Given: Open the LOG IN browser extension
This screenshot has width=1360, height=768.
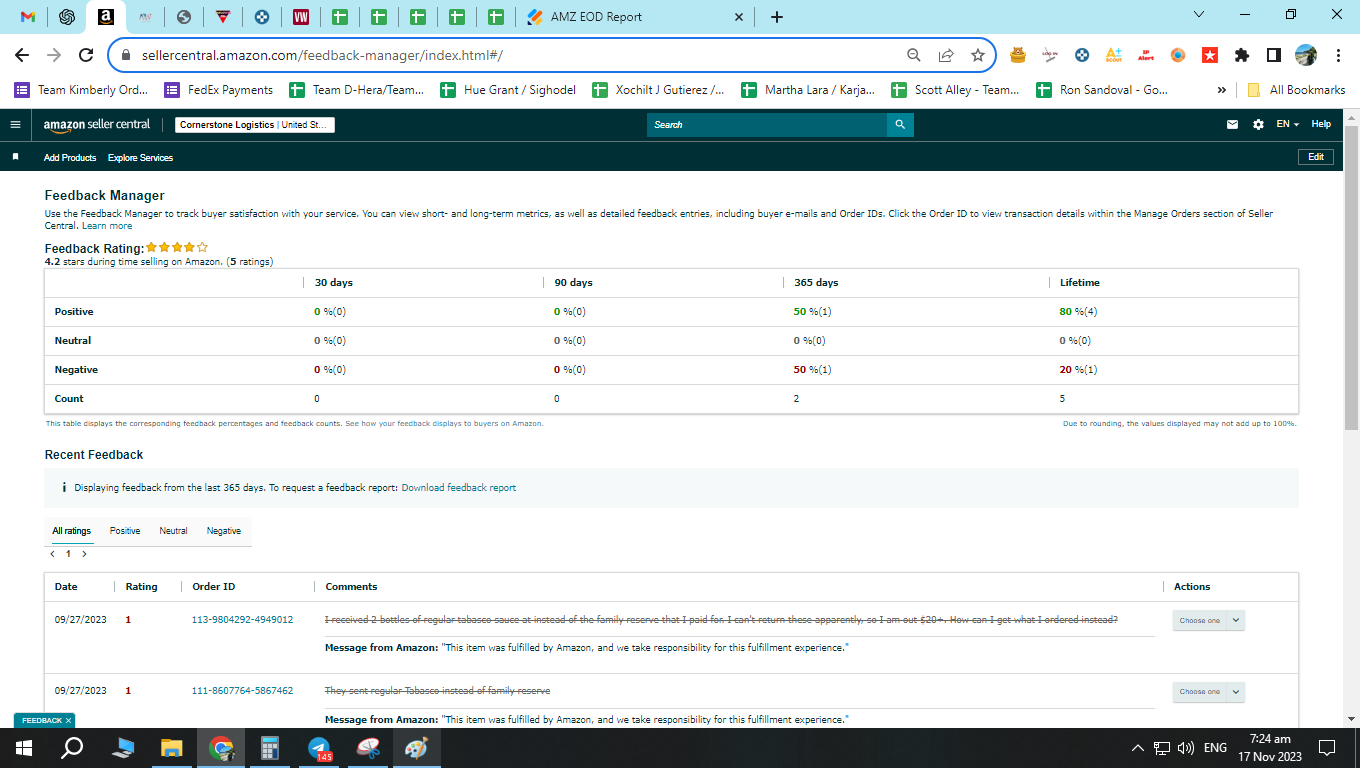Looking at the screenshot, I should 1050,55.
